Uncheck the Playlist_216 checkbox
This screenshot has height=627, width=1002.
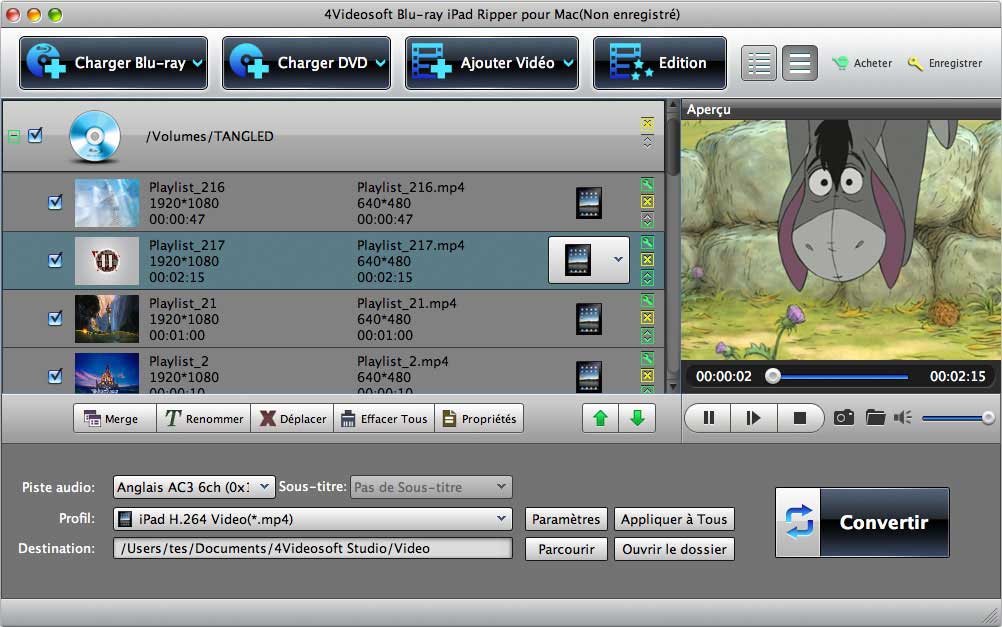(56, 203)
